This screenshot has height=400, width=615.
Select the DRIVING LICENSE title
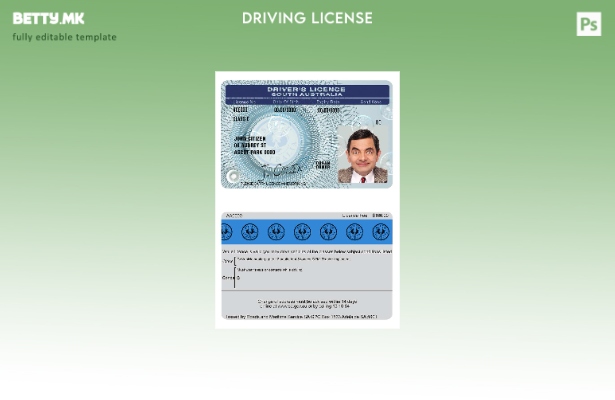pyautogui.click(x=307, y=18)
